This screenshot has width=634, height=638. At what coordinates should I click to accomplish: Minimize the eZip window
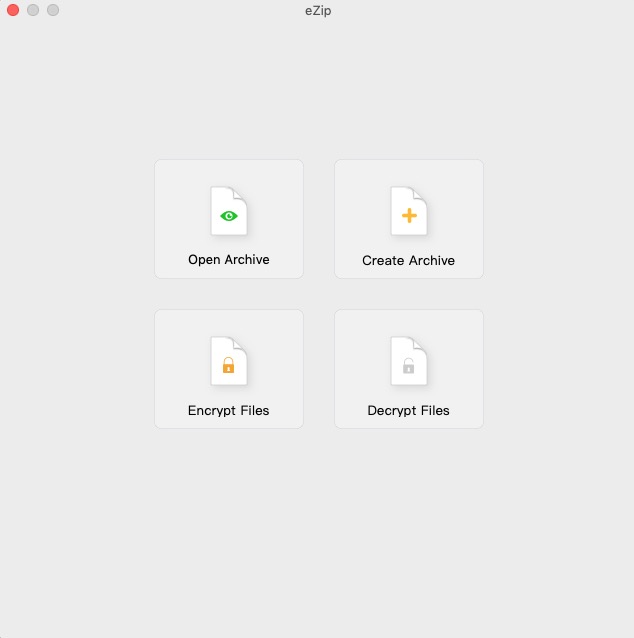(33, 10)
